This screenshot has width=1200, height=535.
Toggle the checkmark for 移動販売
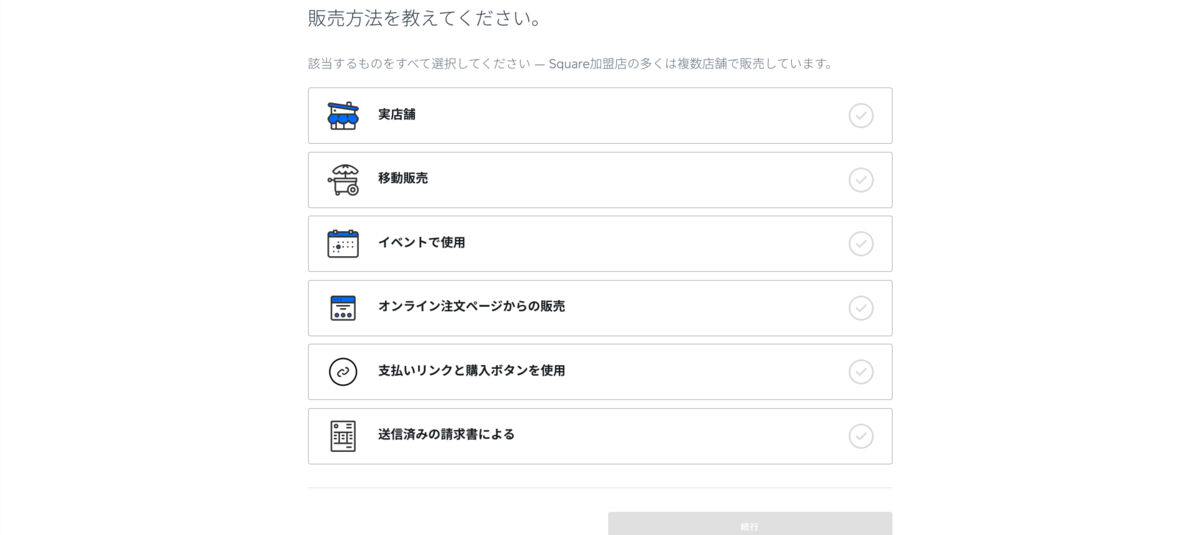click(861, 180)
